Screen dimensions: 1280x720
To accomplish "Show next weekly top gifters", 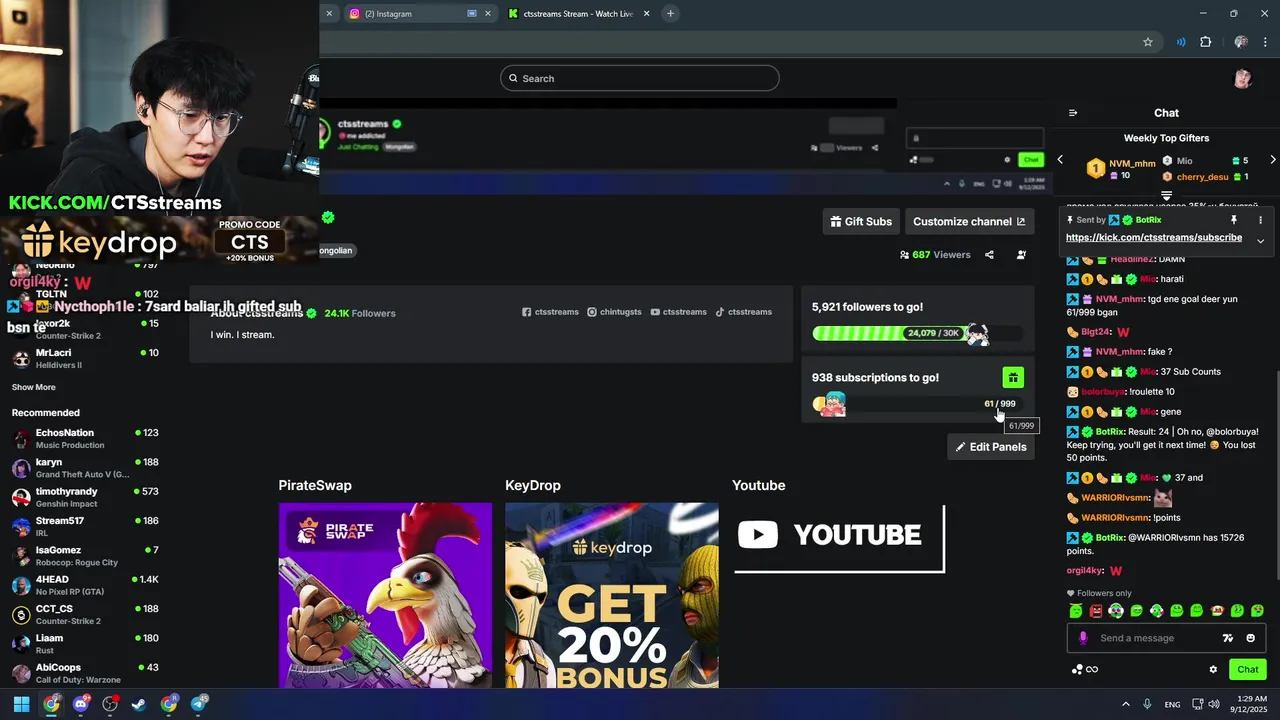I will [1272, 160].
